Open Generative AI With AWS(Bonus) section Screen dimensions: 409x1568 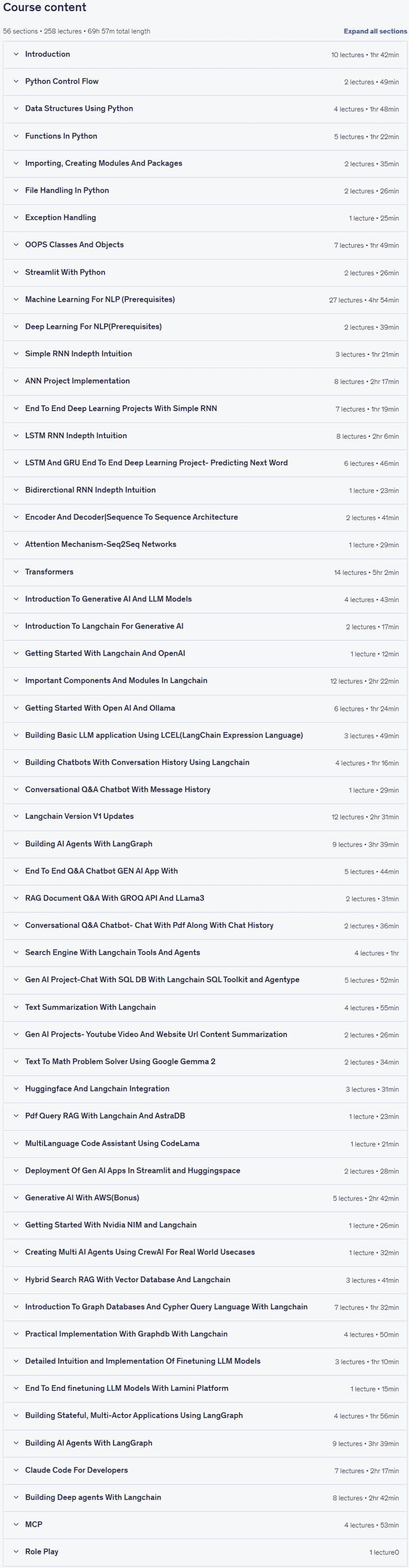tap(205, 1197)
